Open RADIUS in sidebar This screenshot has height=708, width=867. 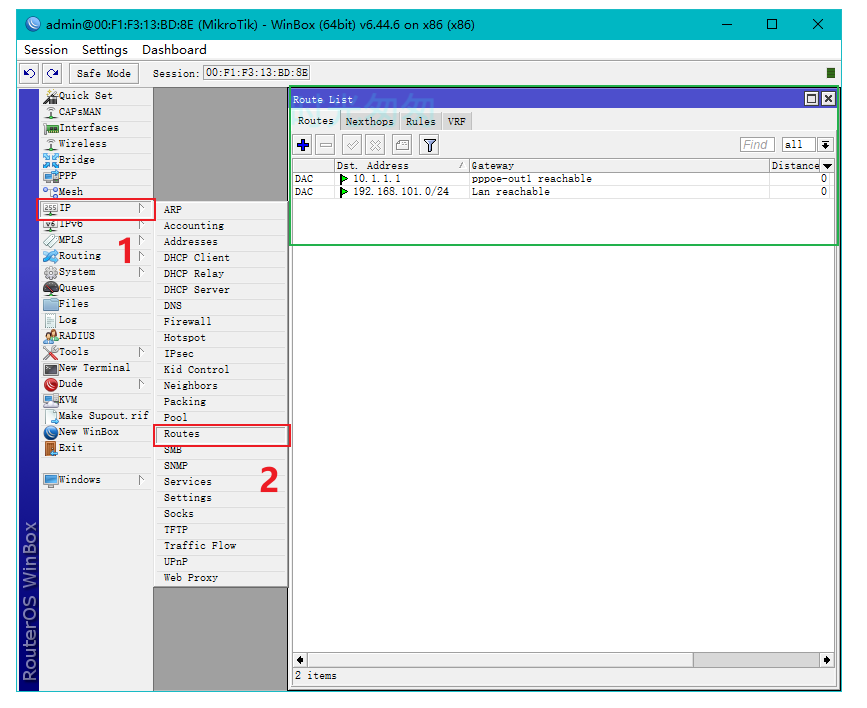[x=97, y=336]
